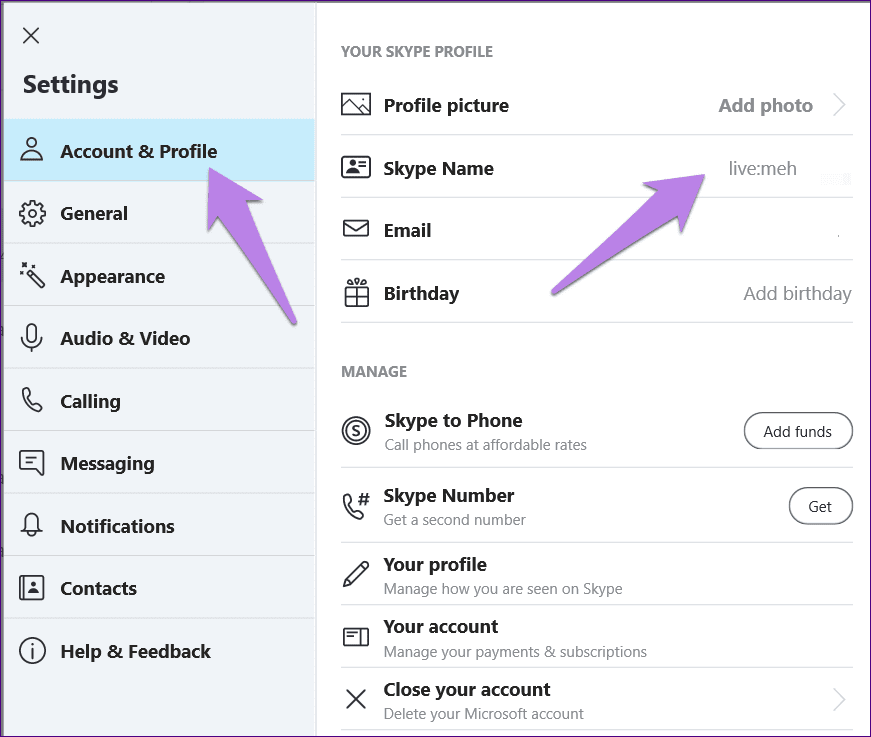Viewport: 871px width, 737px height.
Task: Click the Notifications bell icon
Action: pyautogui.click(x=32, y=526)
